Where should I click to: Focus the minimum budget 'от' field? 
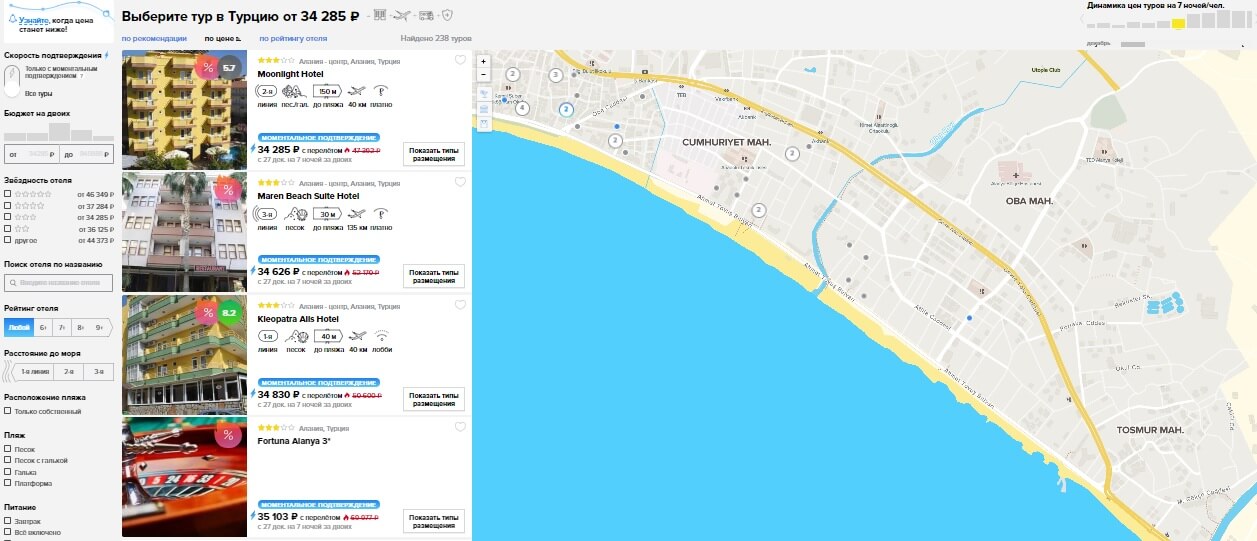pos(30,154)
